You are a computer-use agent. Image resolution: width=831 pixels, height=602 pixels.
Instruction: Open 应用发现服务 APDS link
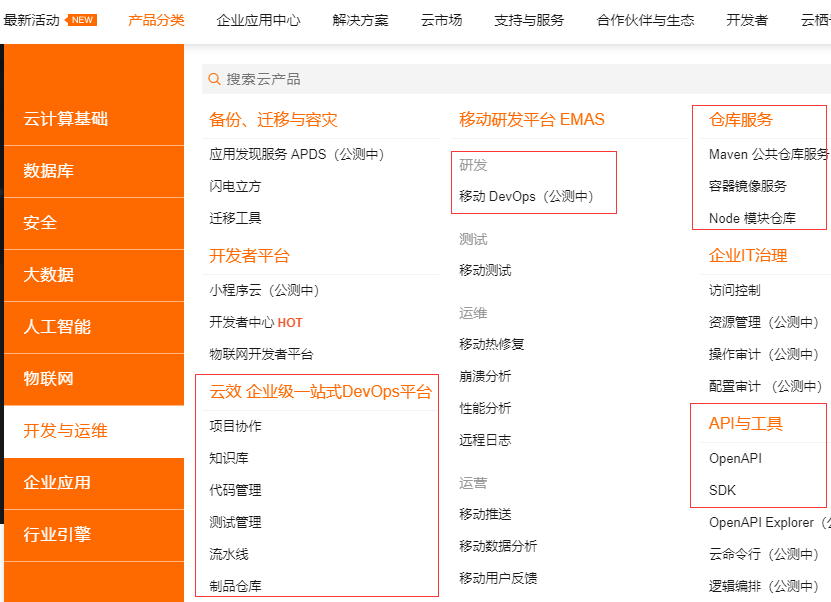click(x=297, y=154)
